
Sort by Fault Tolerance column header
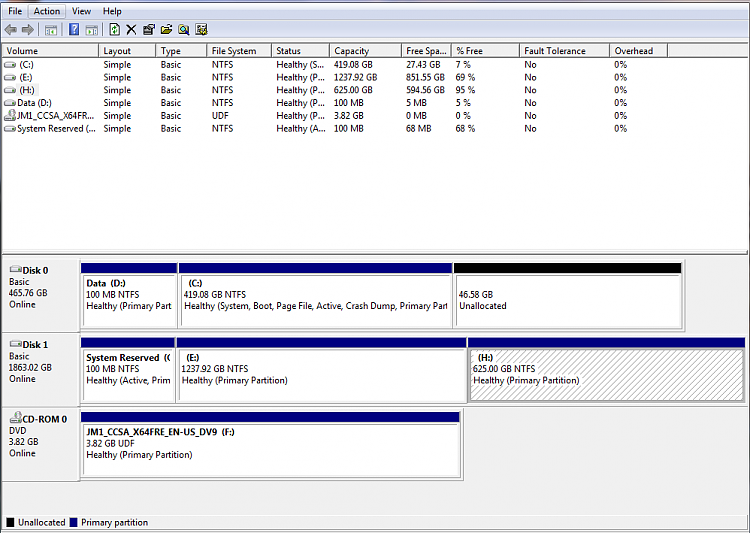point(565,51)
